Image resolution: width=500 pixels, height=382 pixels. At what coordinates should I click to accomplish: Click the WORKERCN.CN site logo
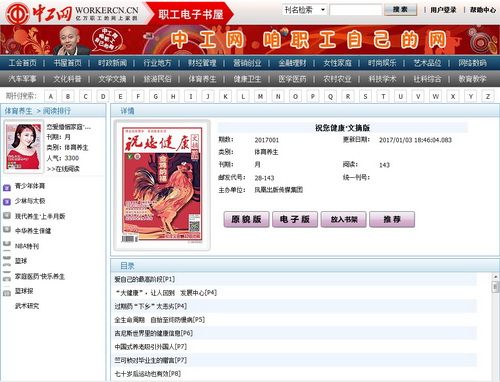click(x=72, y=13)
